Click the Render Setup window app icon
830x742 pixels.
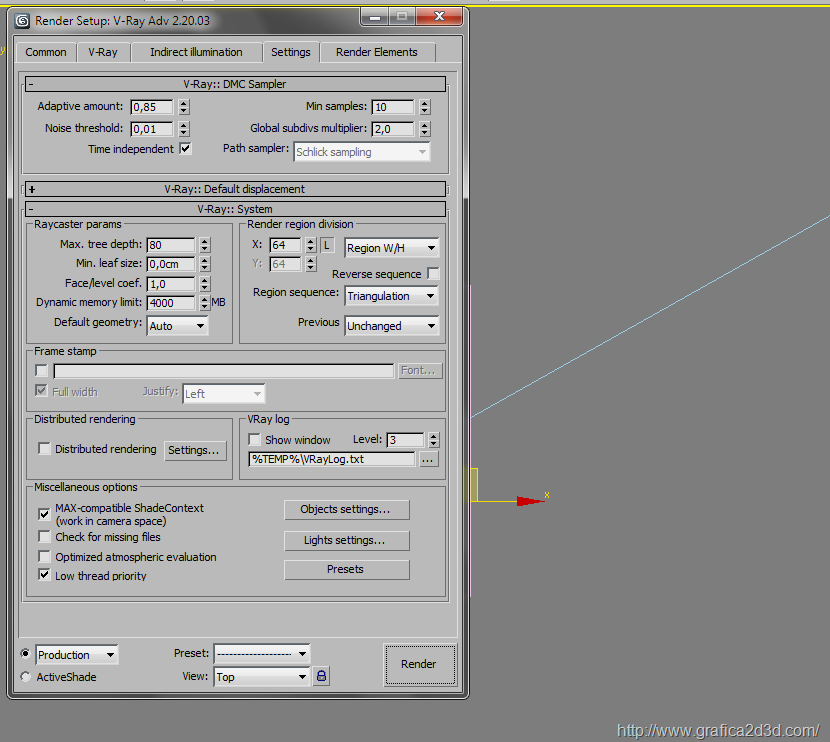(x=22, y=21)
